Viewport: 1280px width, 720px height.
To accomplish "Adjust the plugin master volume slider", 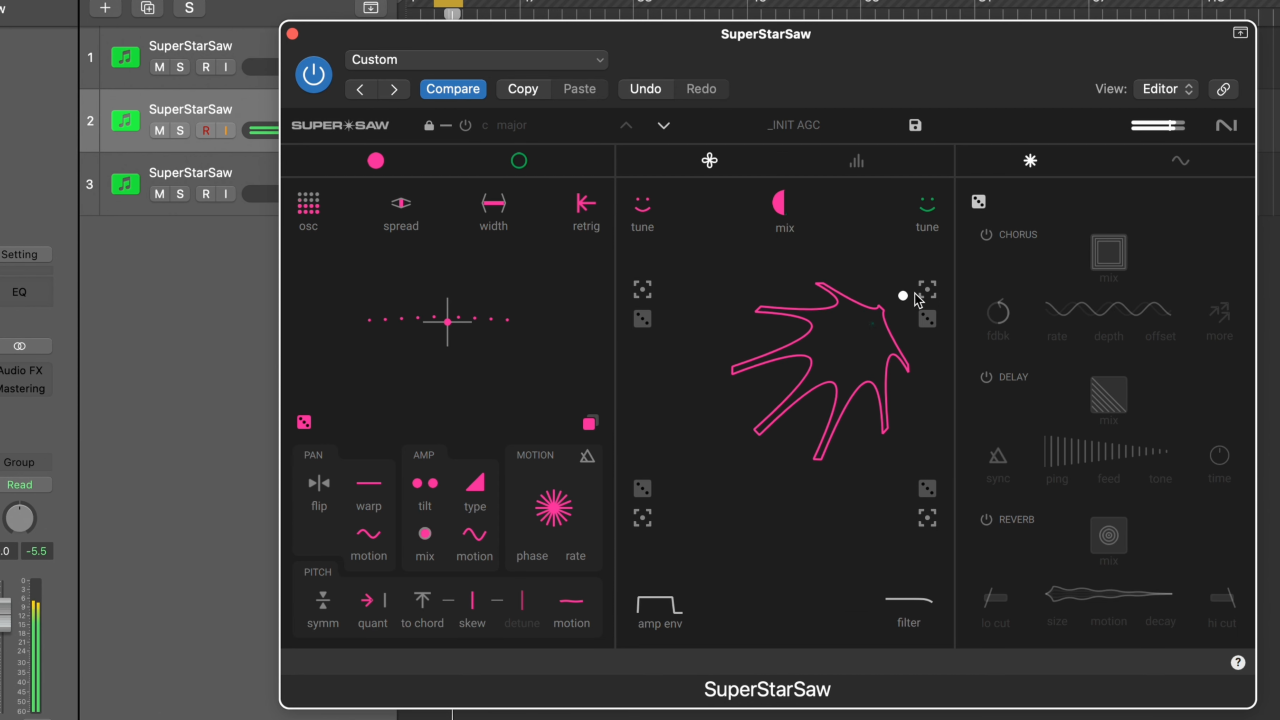I will coord(1158,125).
